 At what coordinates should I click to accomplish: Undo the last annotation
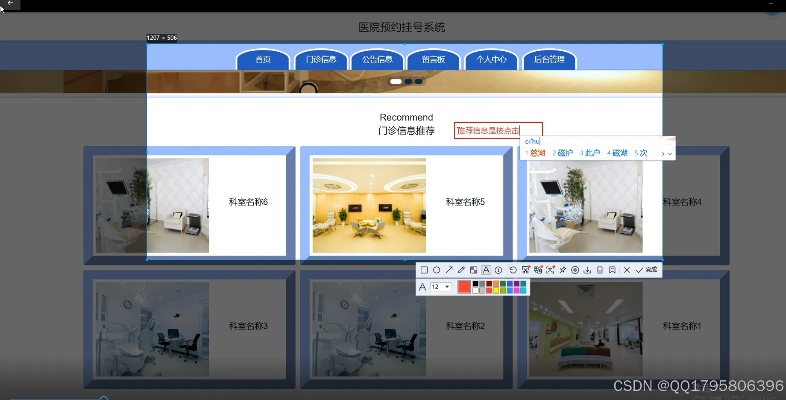[513, 270]
